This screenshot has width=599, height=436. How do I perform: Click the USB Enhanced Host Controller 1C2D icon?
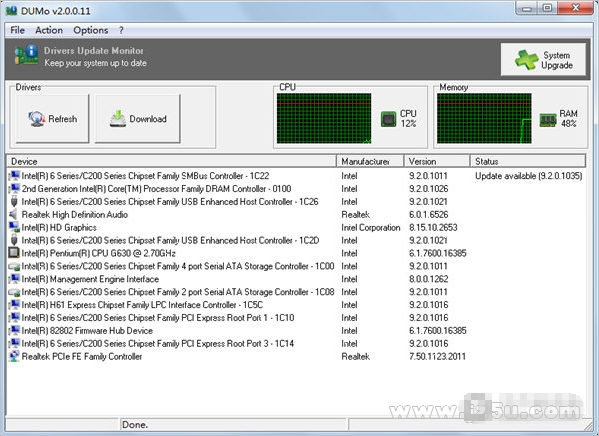tap(14, 240)
